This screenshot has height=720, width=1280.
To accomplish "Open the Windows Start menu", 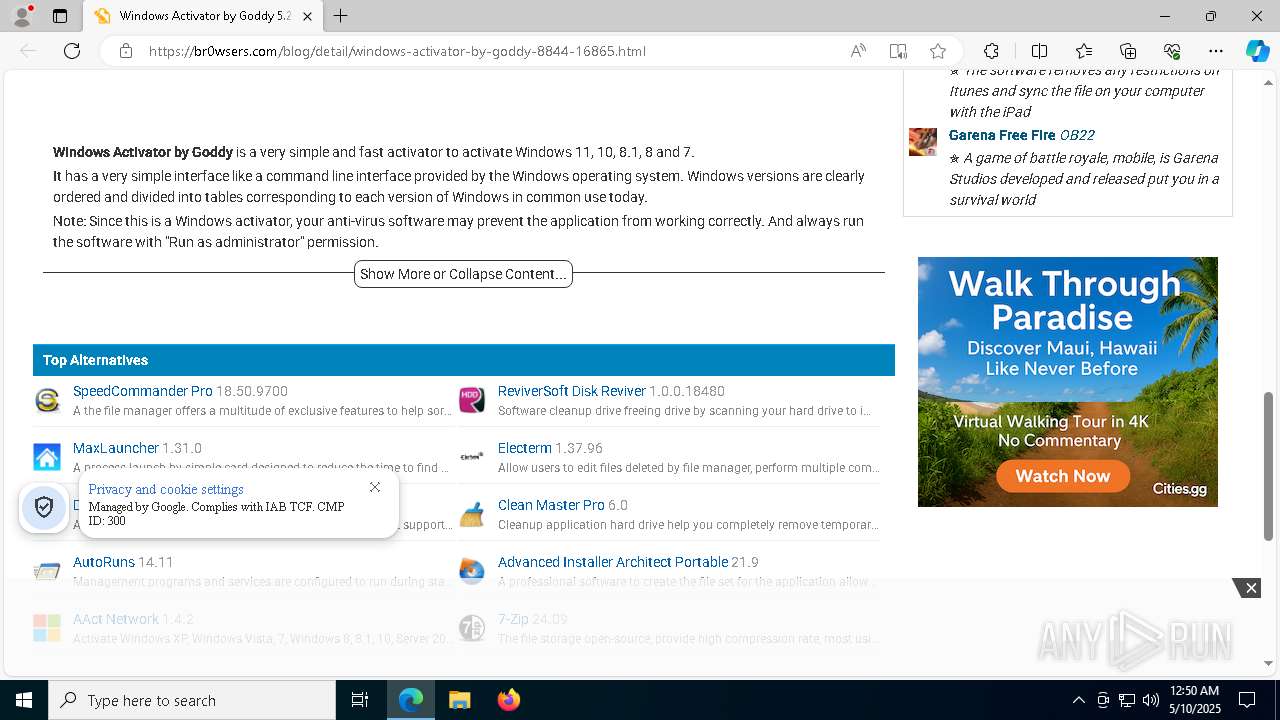I will click(24, 700).
